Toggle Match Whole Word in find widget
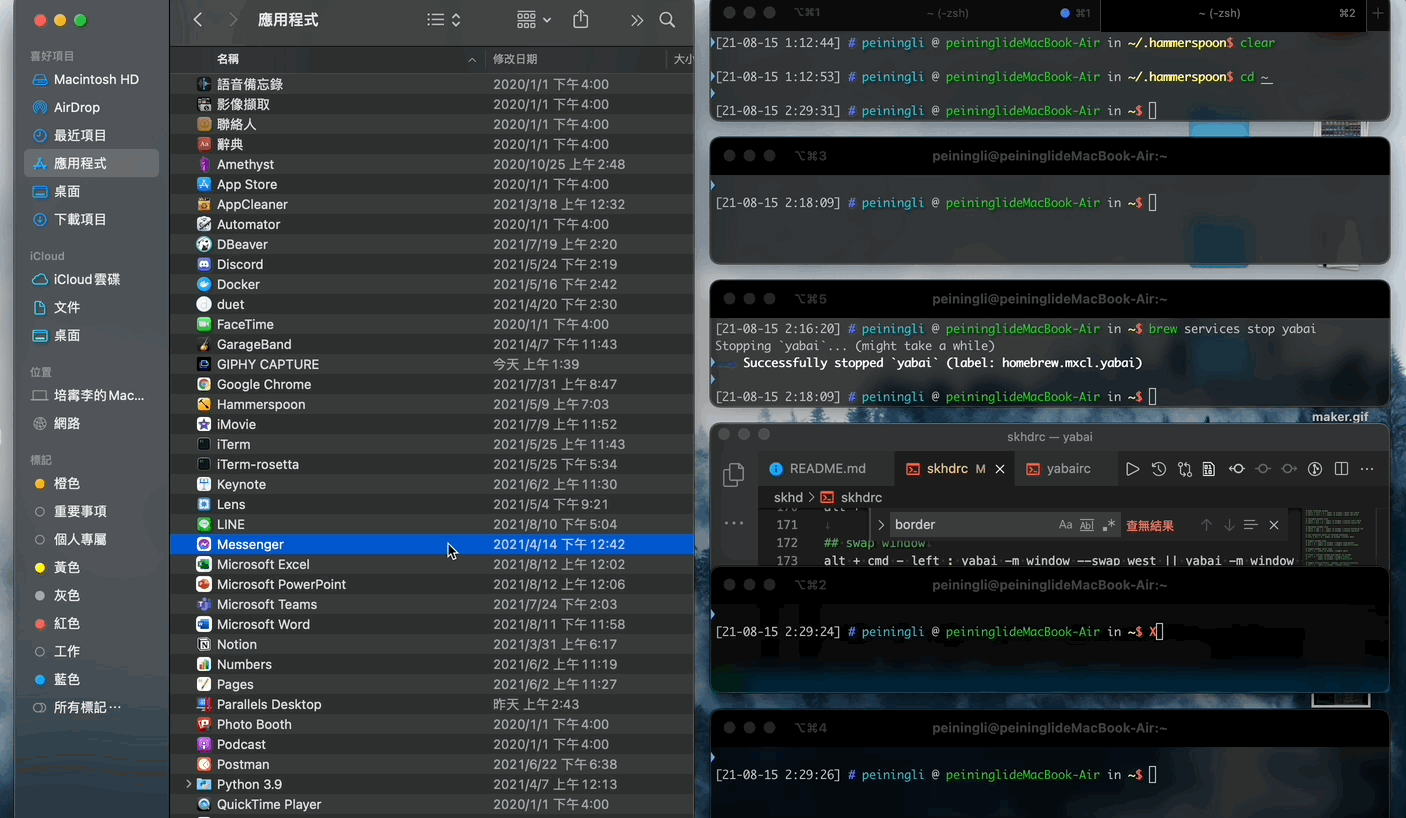The width and height of the screenshot is (1406, 818). 1087,525
